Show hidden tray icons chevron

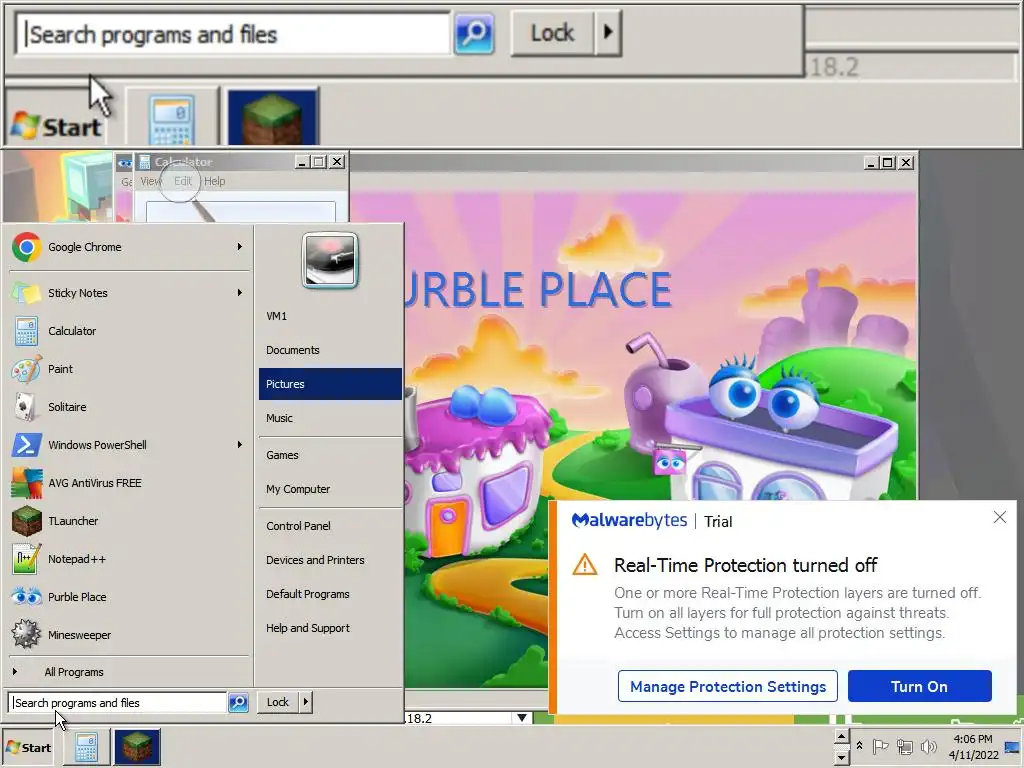(859, 746)
